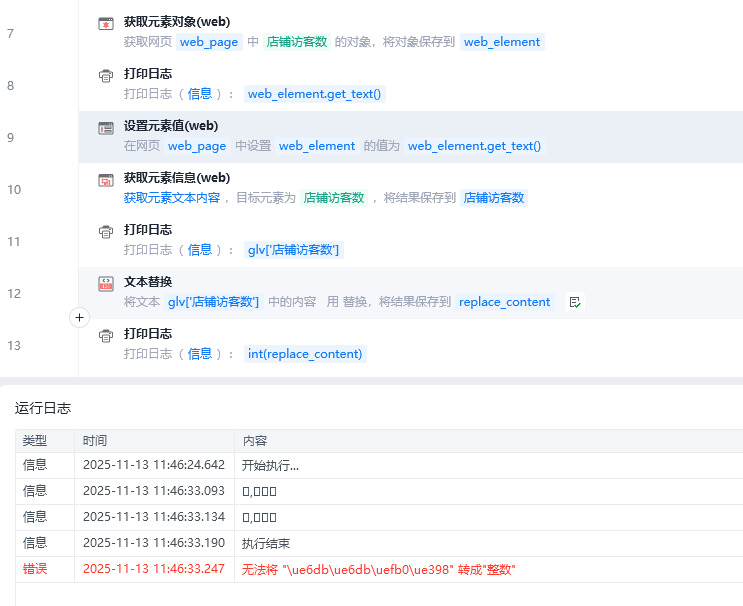Click the web_element field in step 9

click(x=317, y=146)
